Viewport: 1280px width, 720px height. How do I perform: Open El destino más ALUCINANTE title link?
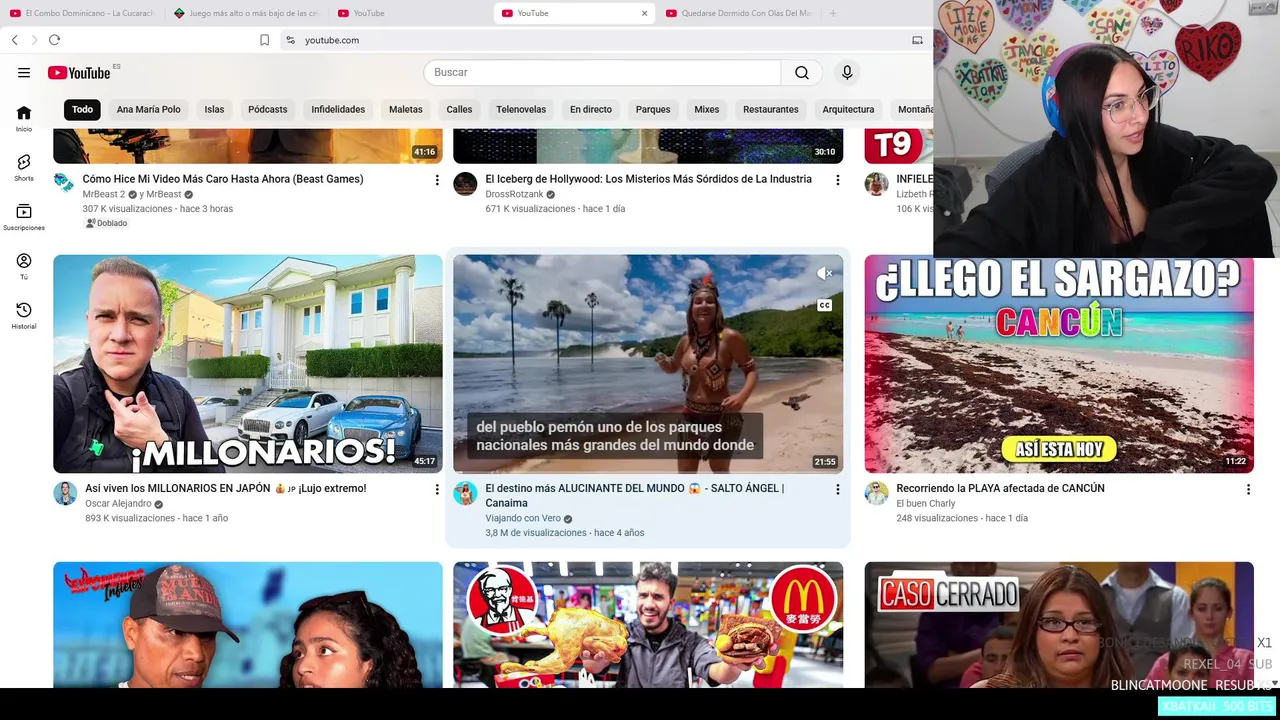(634, 495)
